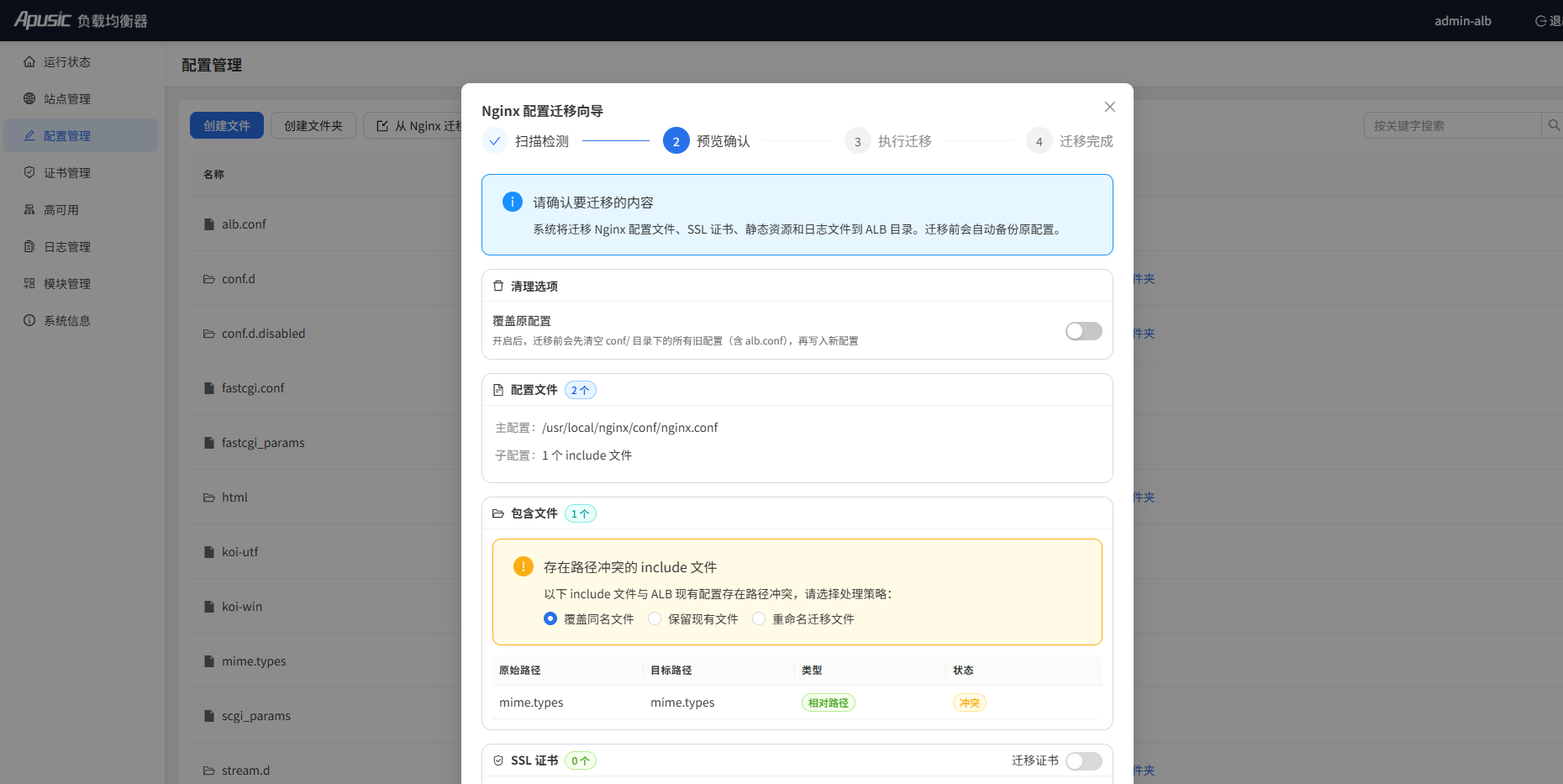Viewport: 1563px width, 784px height.
Task: Open 站点管理 in the sidebar menu
Action: (81, 98)
